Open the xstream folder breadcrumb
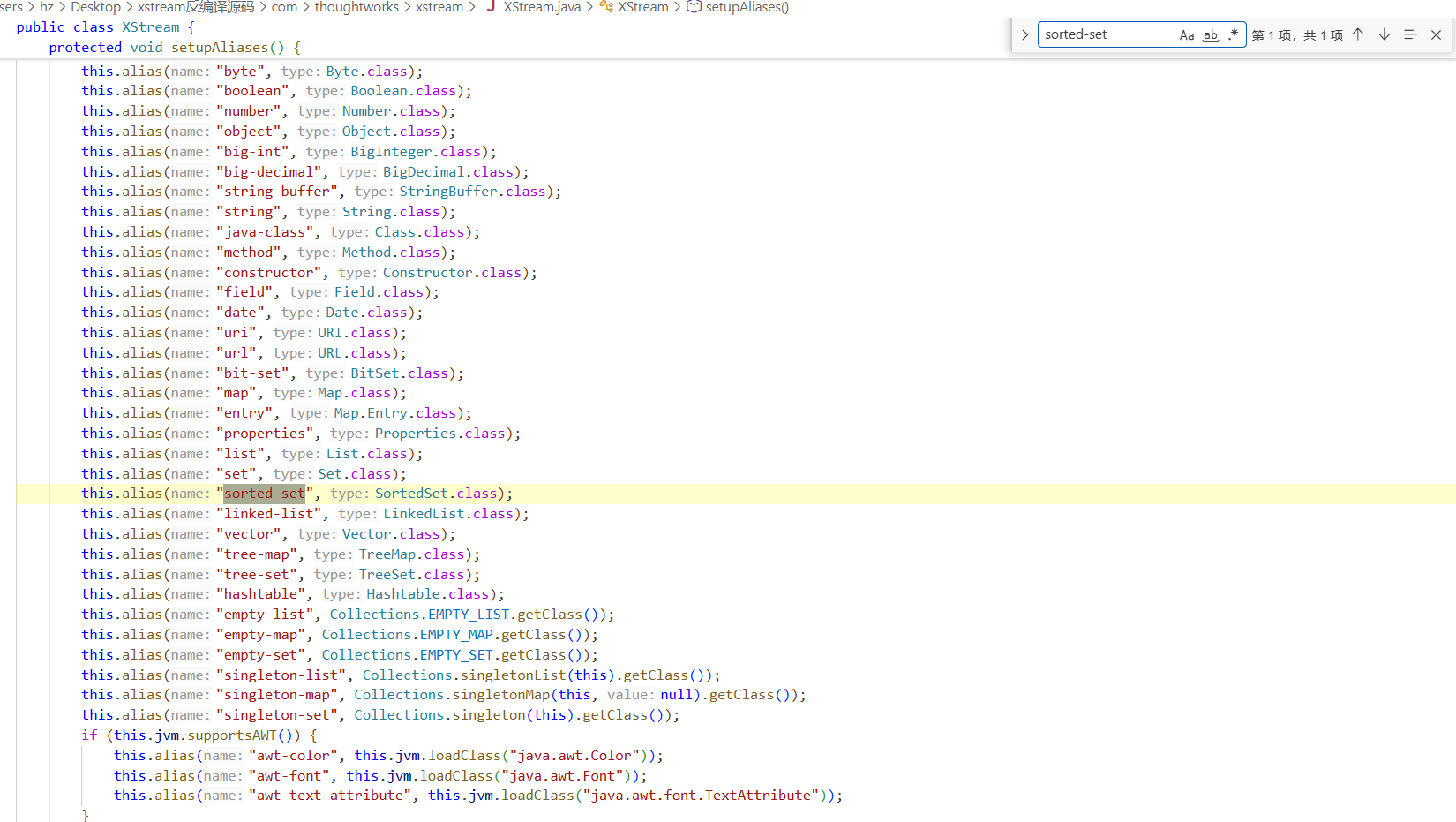Viewport: 1456px width, 822px height. tap(439, 7)
